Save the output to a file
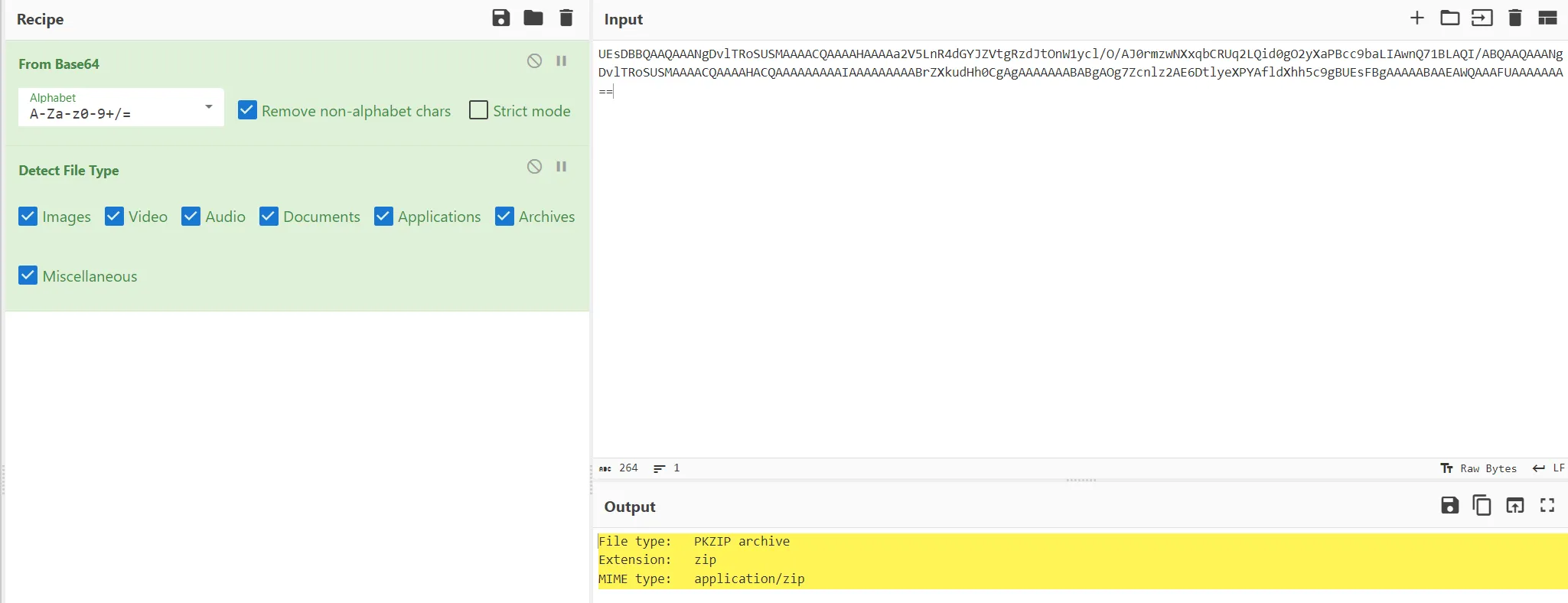 (x=1449, y=506)
